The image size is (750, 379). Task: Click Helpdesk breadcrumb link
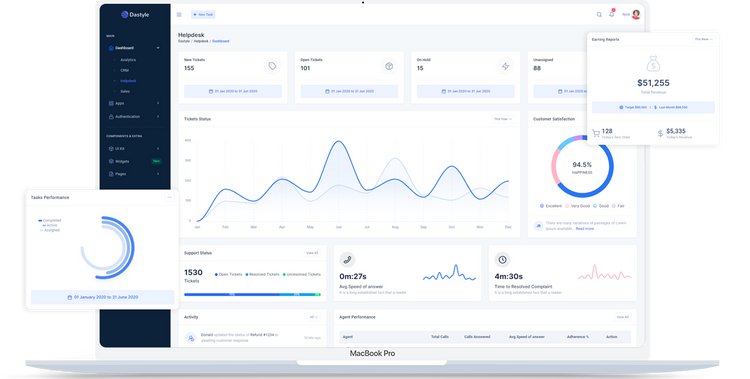pos(201,41)
